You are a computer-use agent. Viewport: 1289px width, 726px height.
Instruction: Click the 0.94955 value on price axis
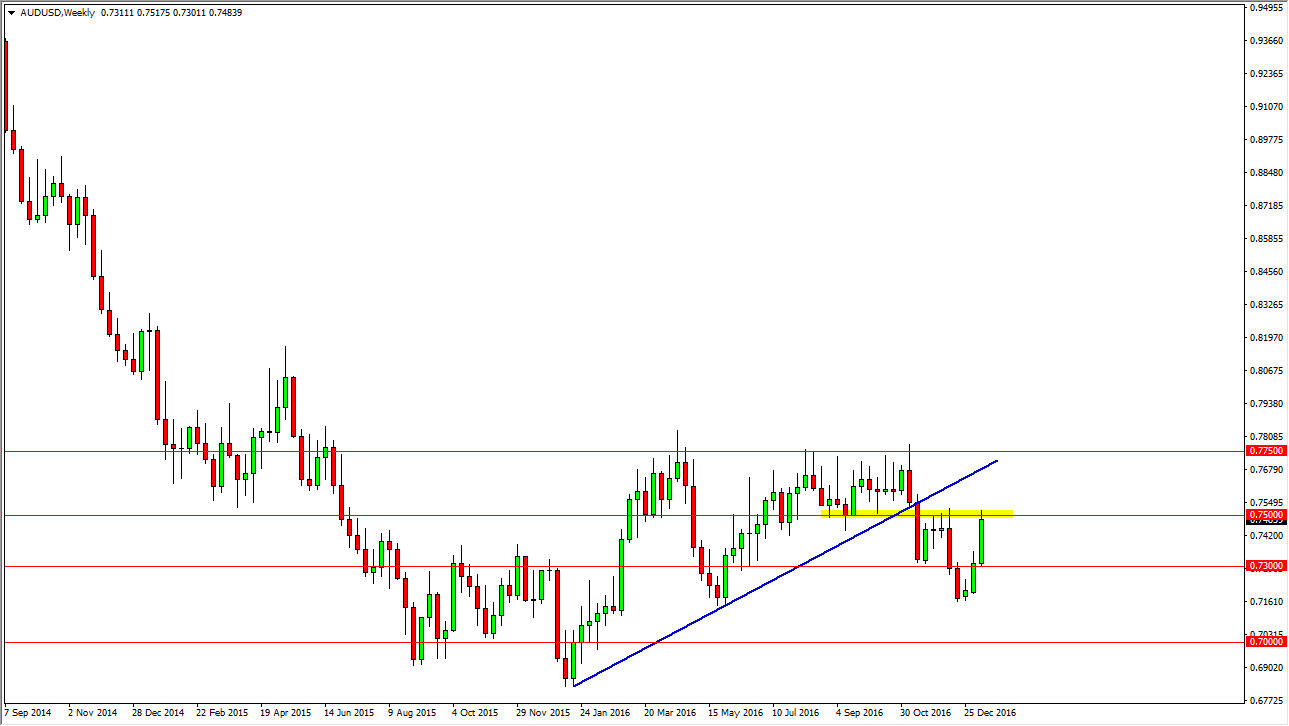pos(1264,8)
